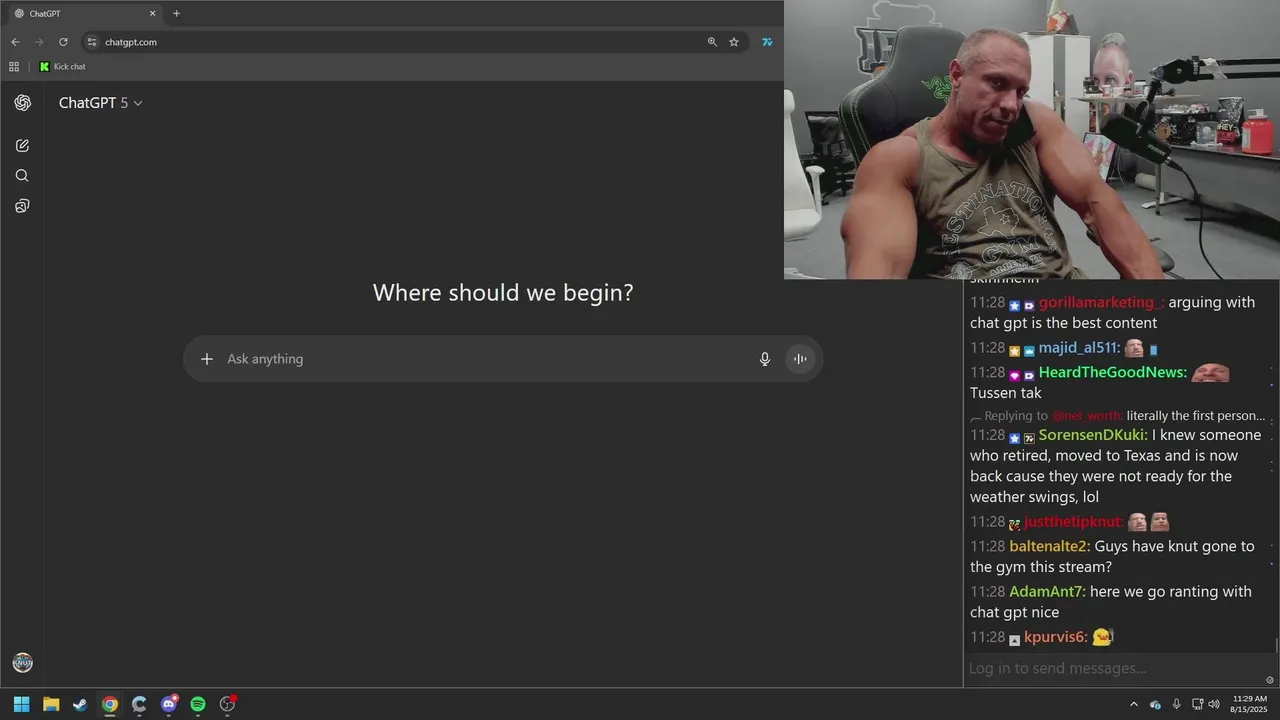The height and width of the screenshot is (720, 1280).
Task: Open justthetipknut username in chat
Action: click(x=1074, y=522)
